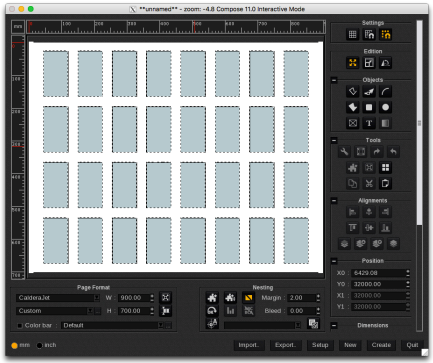This screenshot has height=363, width=433.
Task: Select the inch unit radio button
Action: [x=39, y=345]
